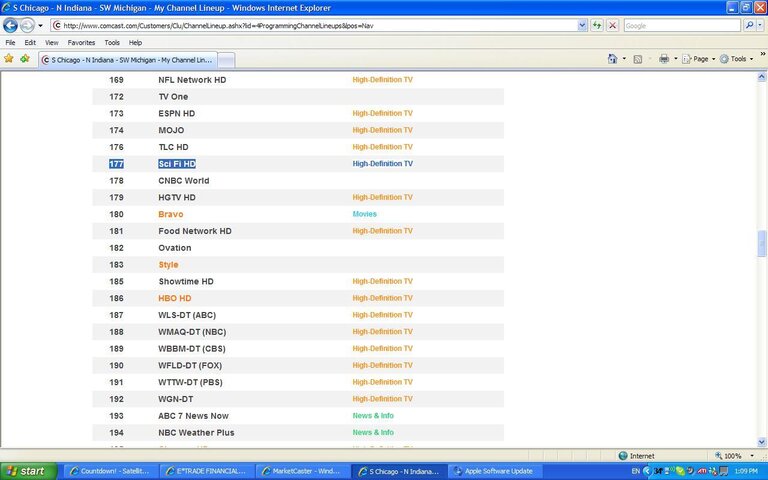768x480 pixels.
Task: Click the Ovation channel name
Action: tap(174, 248)
